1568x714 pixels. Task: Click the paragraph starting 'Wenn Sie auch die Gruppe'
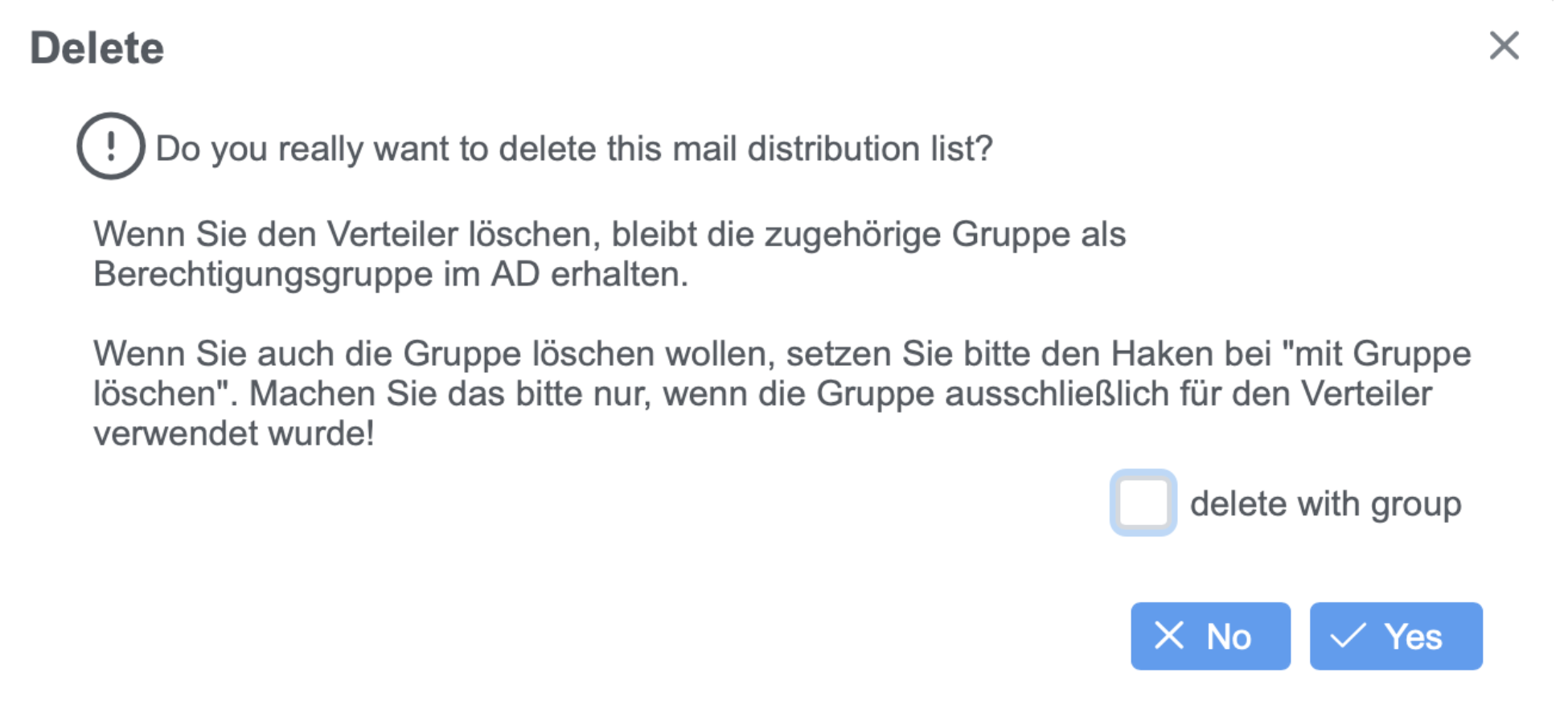pos(782,355)
